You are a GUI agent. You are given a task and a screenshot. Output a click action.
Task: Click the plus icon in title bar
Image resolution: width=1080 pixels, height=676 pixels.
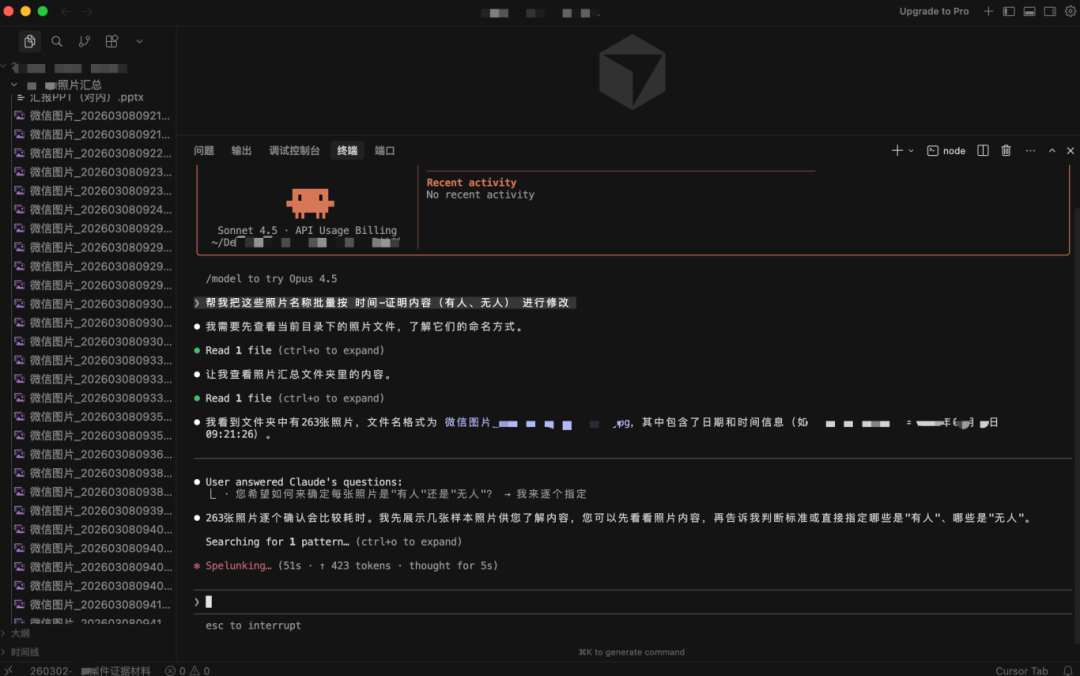988,12
